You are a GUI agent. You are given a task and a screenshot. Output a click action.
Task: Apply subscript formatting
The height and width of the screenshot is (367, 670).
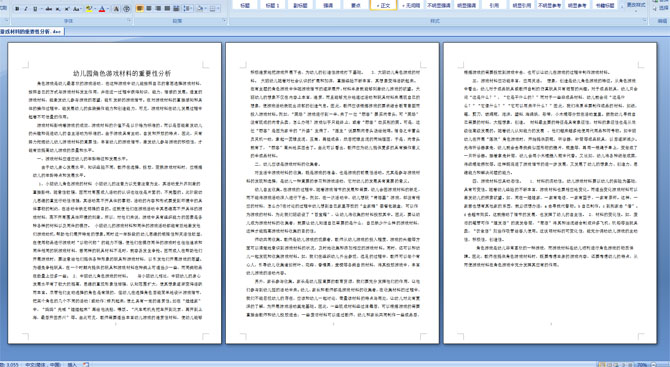coord(58,9)
